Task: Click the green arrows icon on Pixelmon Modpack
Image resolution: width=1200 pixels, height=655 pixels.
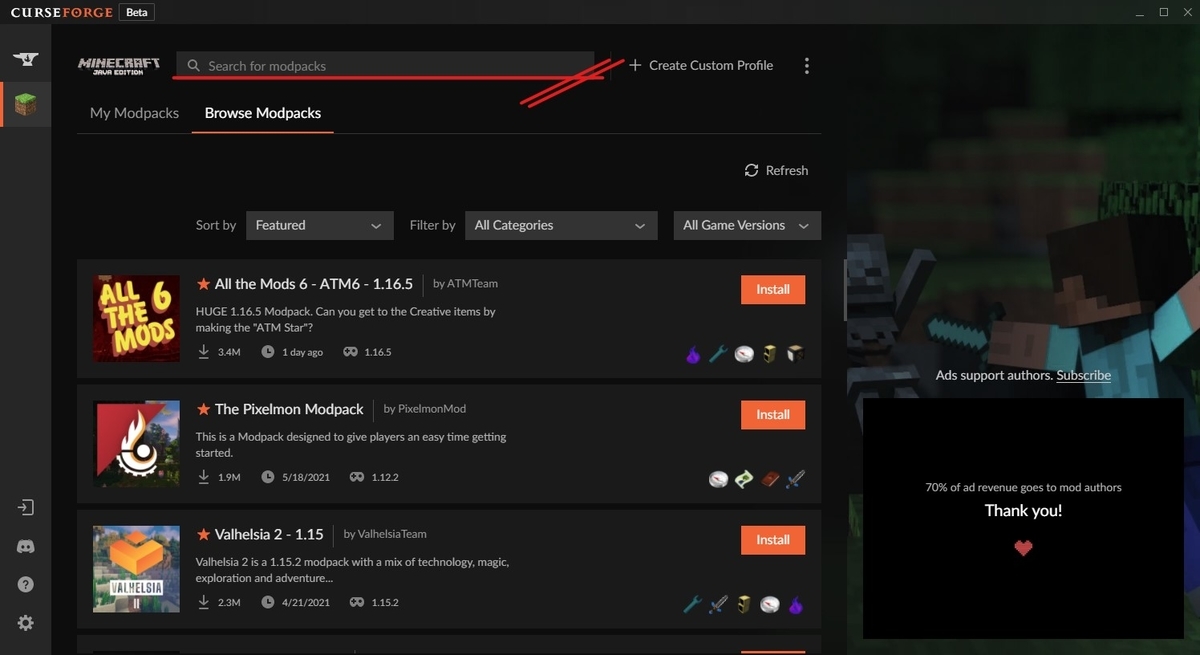Action: click(x=744, y=479)
